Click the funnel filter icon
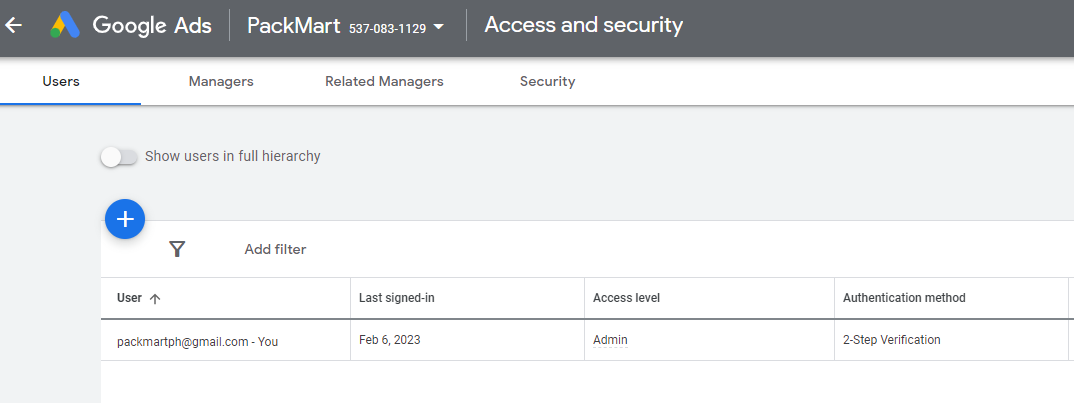The image size is (1074, 403). tap(177, 249)
